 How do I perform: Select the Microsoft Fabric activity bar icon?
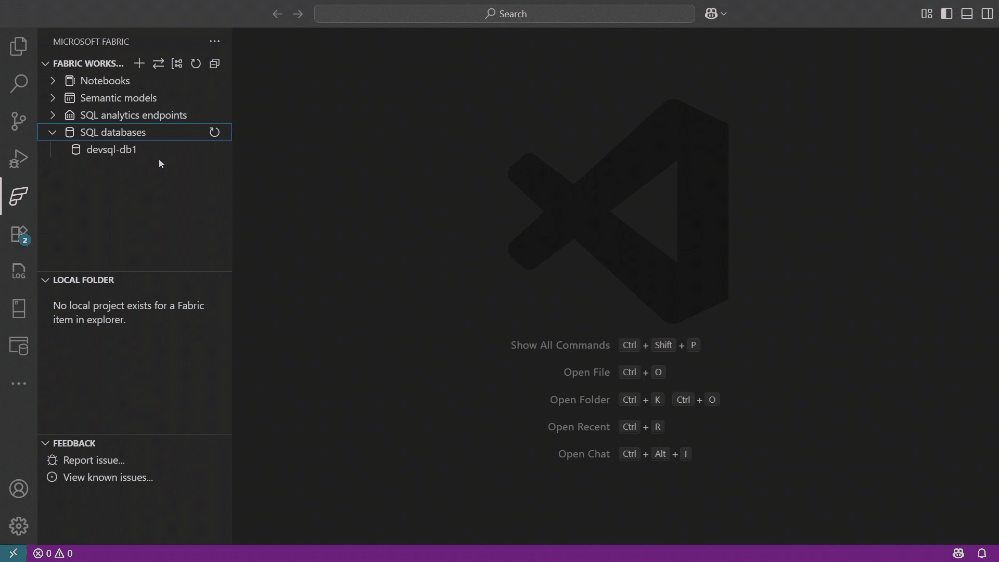click(x=18, y=196)
